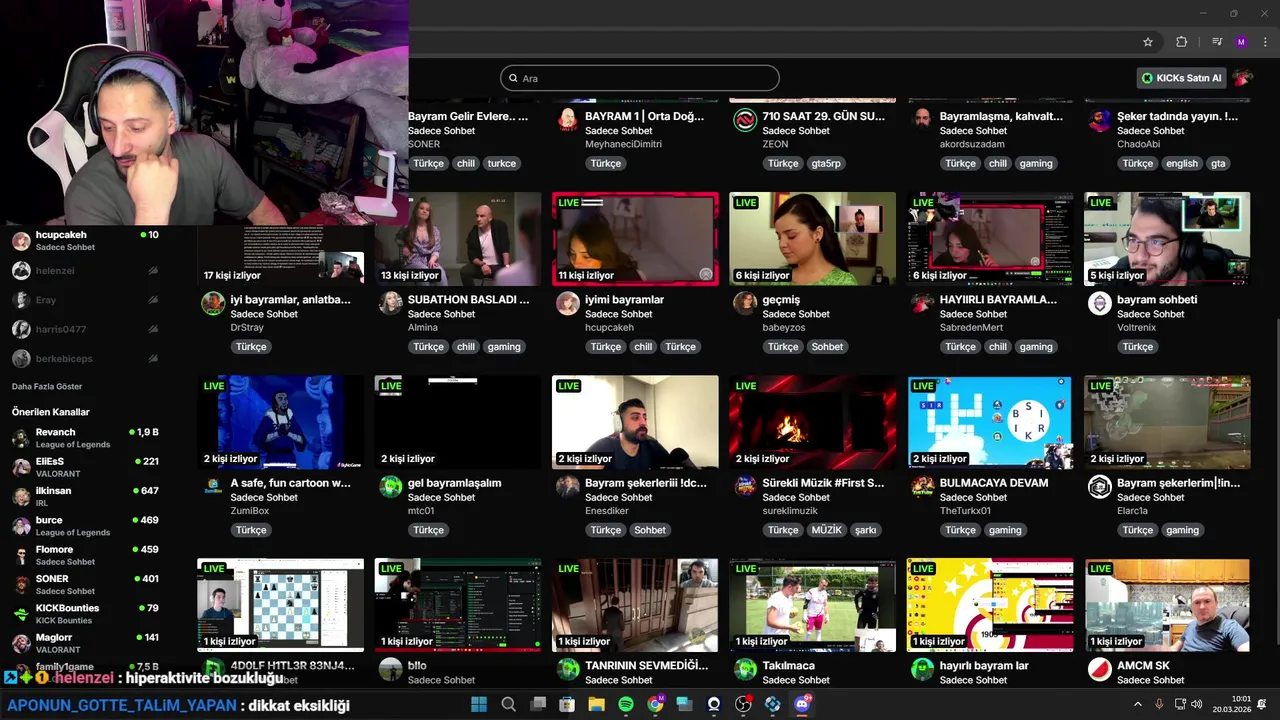Open the Kick user avatar at top right

click(x=1243, y=78)
